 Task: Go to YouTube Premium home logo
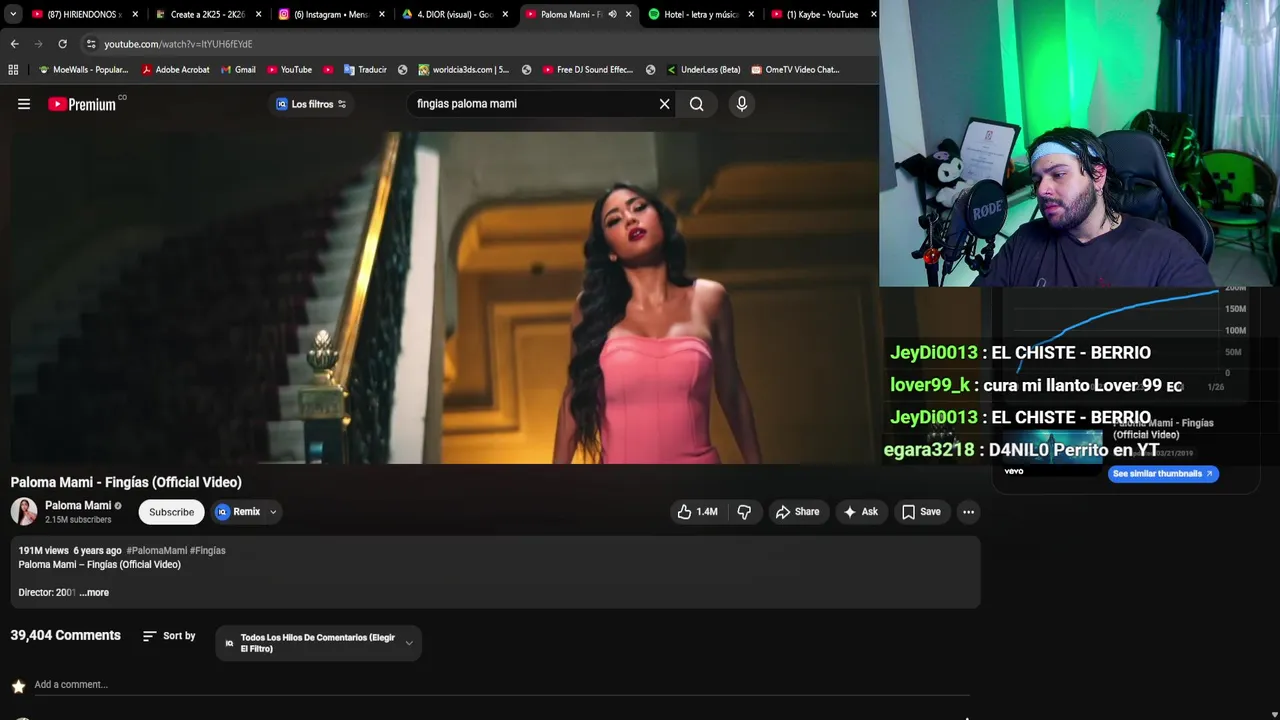[82, 104]
